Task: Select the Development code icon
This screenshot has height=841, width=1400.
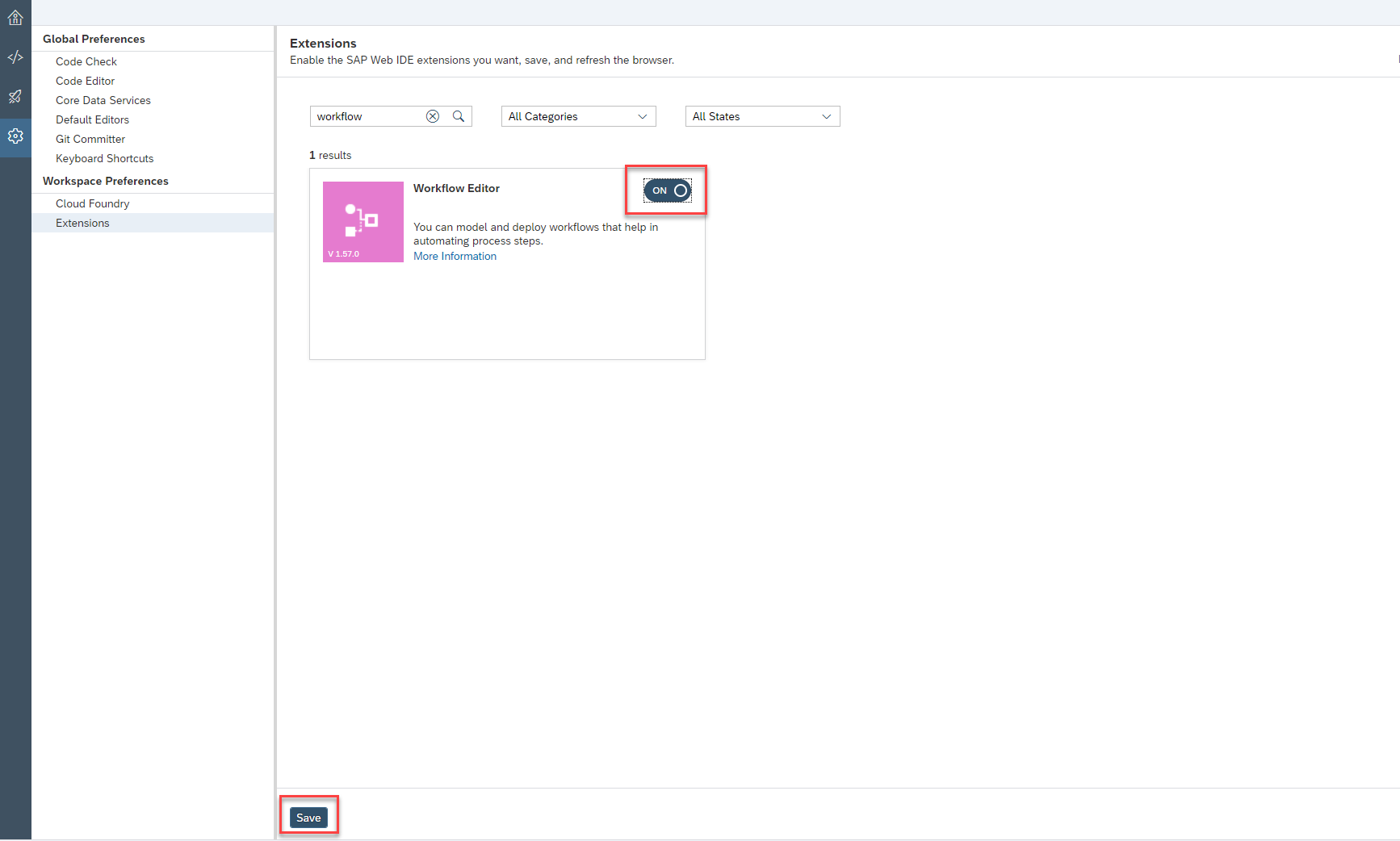Action: (15, 57)
